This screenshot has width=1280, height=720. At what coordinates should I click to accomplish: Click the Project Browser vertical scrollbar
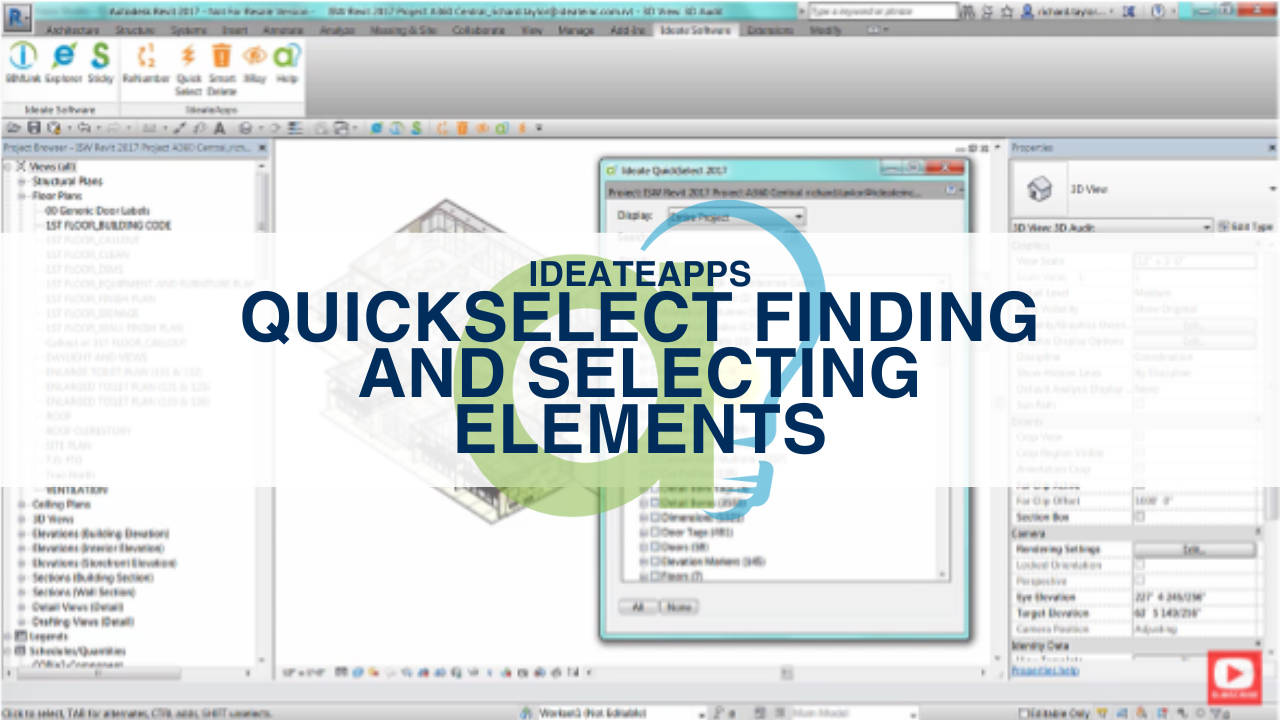point(263,410)
